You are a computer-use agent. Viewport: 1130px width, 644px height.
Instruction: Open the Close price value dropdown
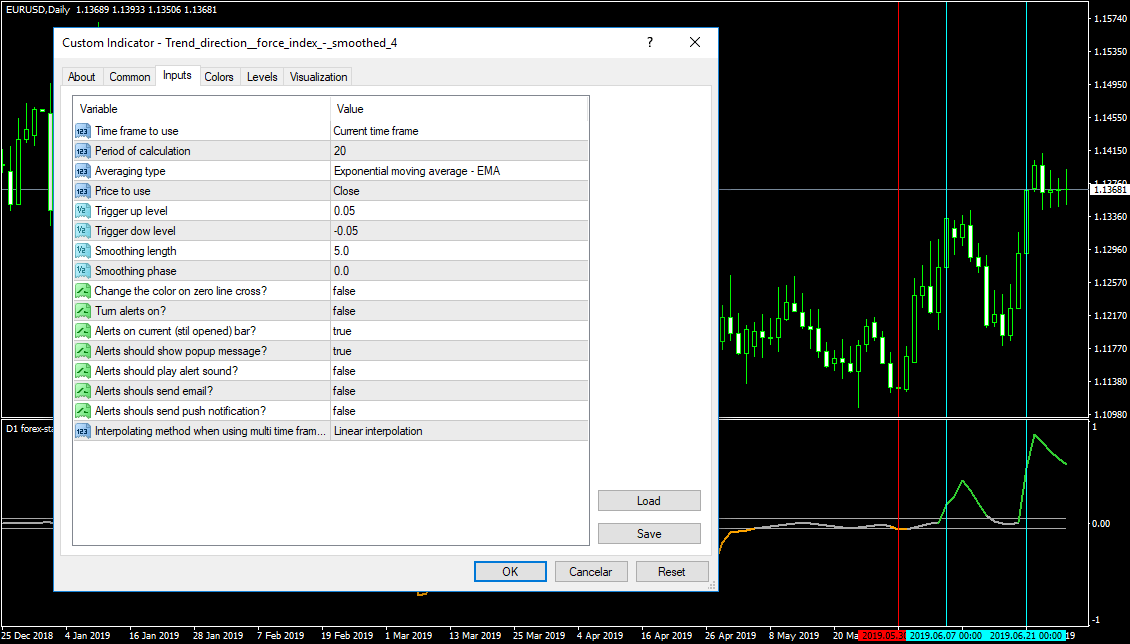pos(459,191)
